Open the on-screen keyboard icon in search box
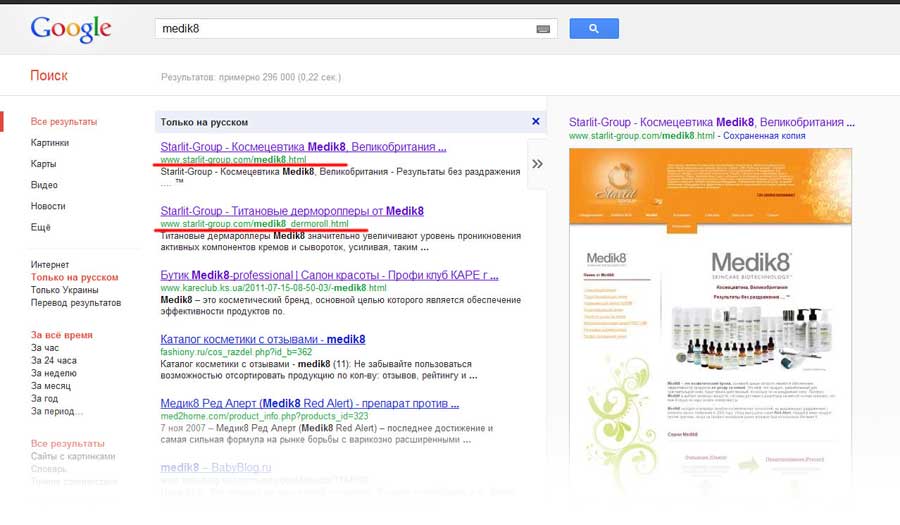The height and width of the screenshot is (525, 900). (543, 29)
